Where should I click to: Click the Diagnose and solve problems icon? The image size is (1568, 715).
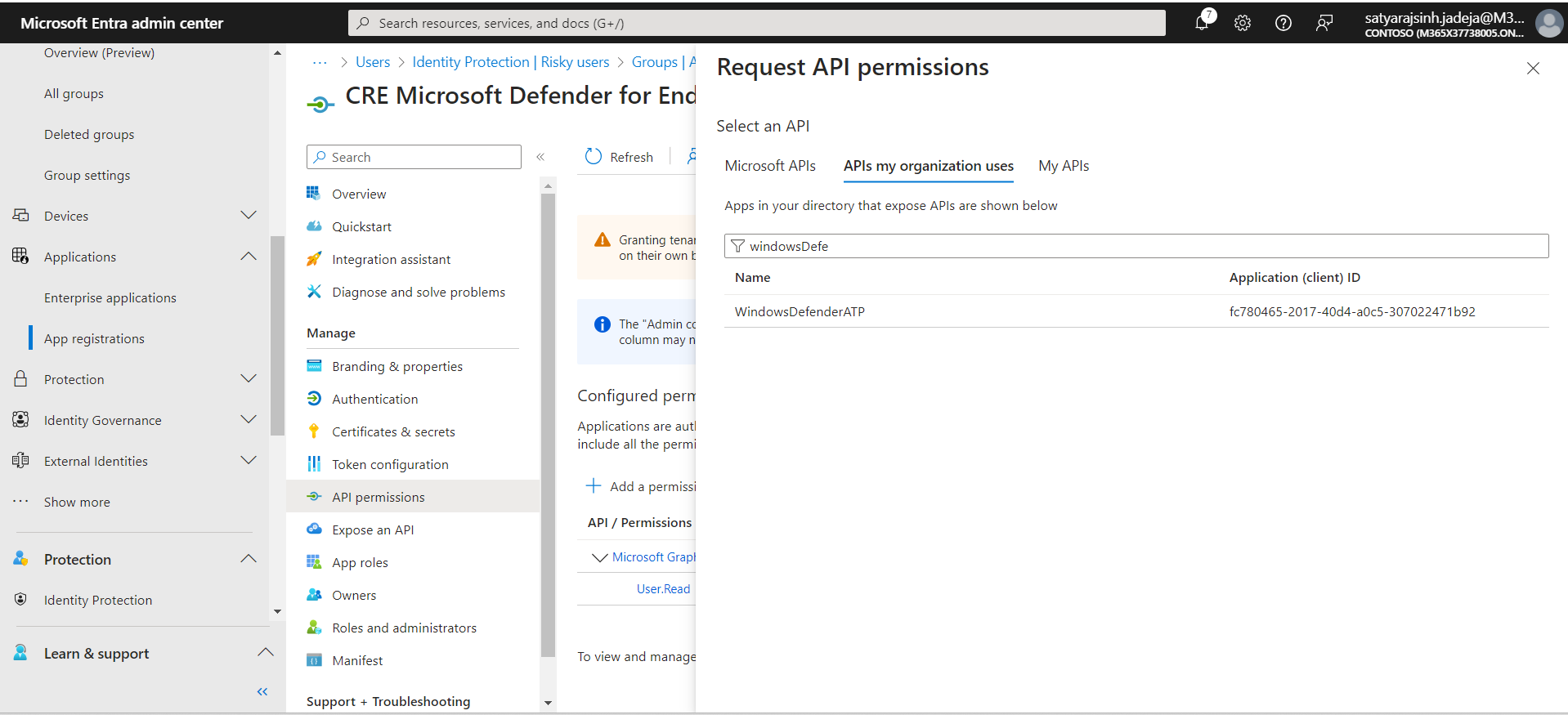314,291
